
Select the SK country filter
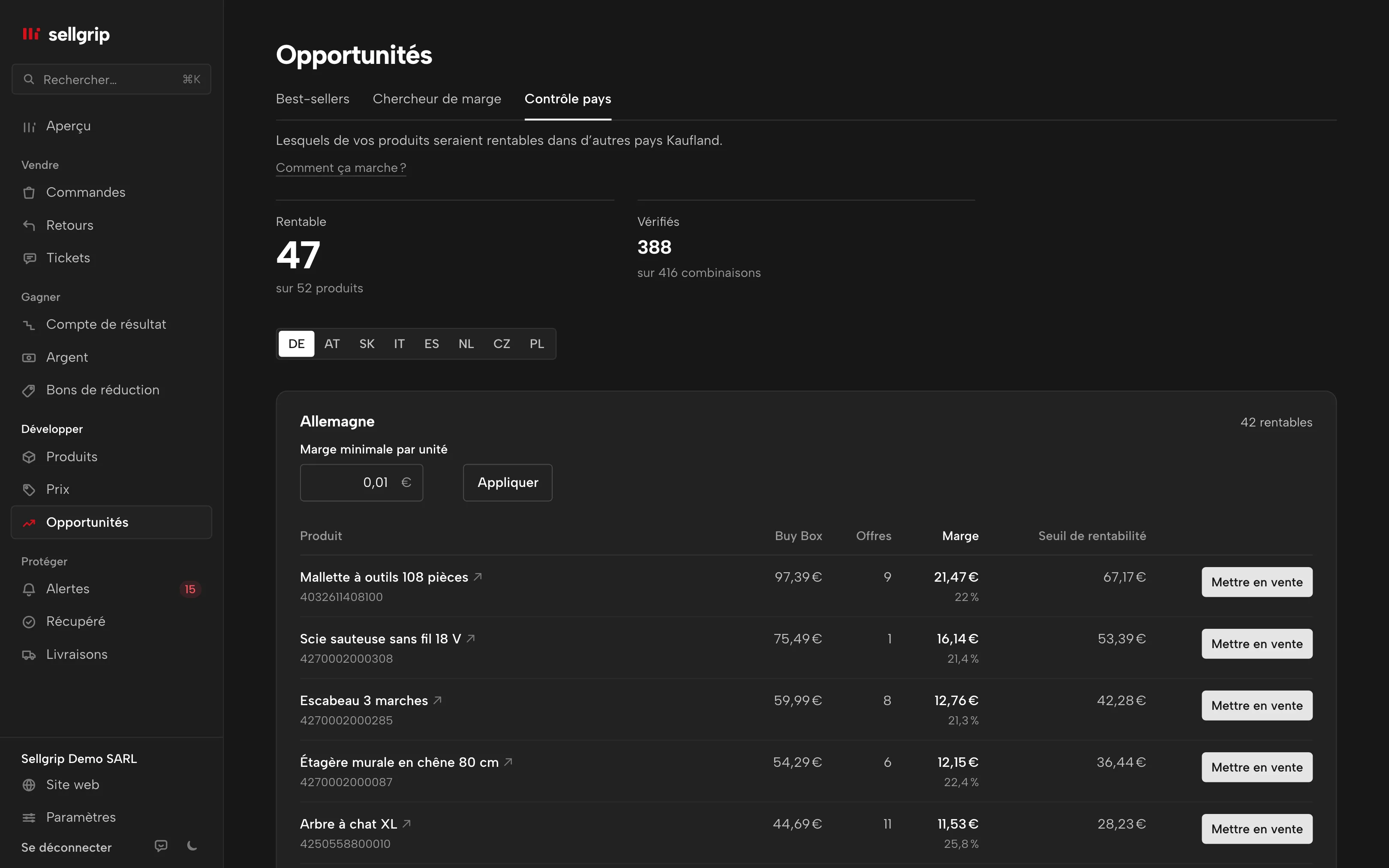click(367, 344)
